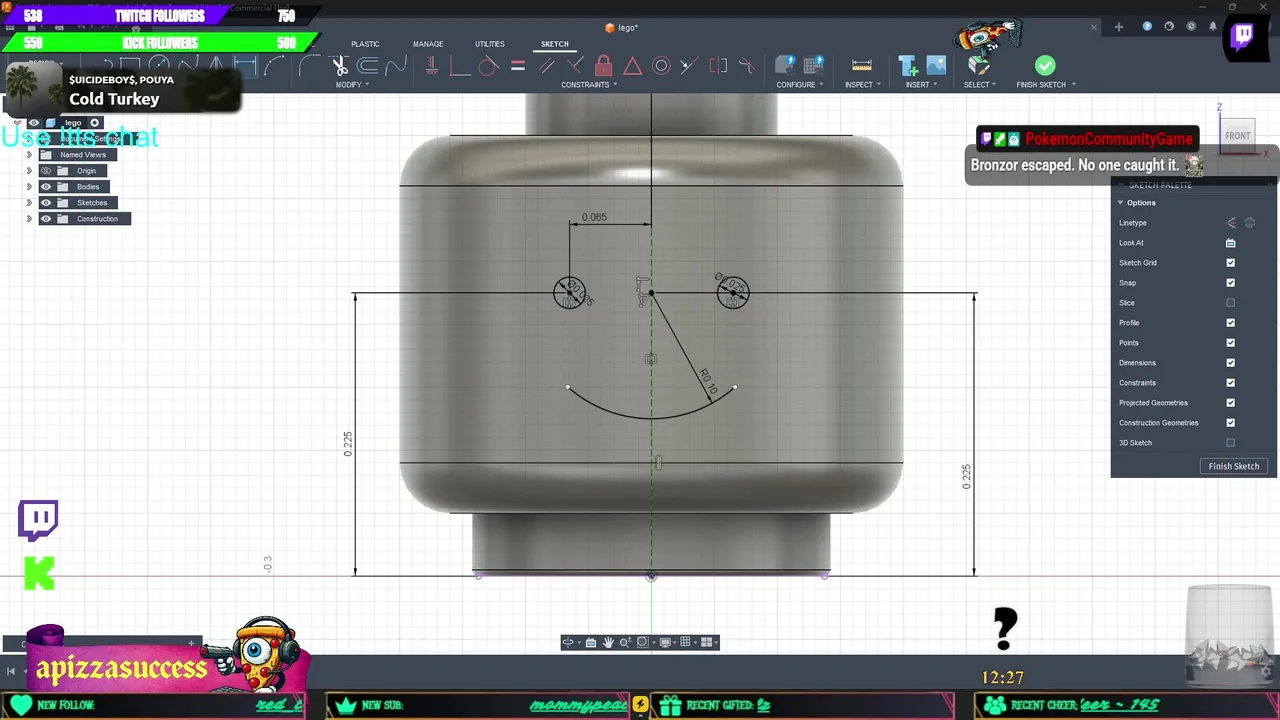Viewport: 1280px width, 720px height.
Task: Apply the Symmetry constraint icon
Action: [718, 66]
